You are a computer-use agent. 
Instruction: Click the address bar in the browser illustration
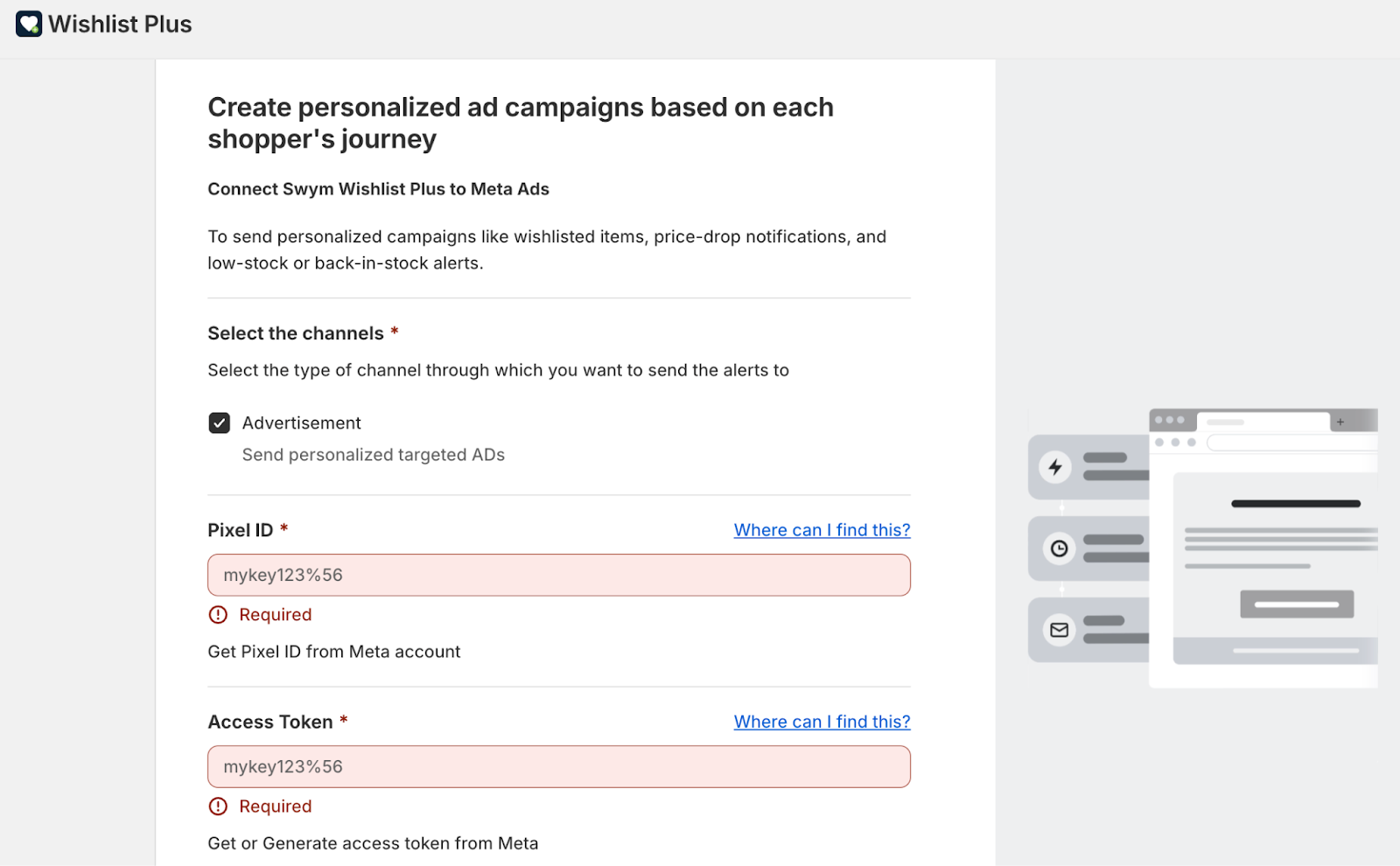1291,443
